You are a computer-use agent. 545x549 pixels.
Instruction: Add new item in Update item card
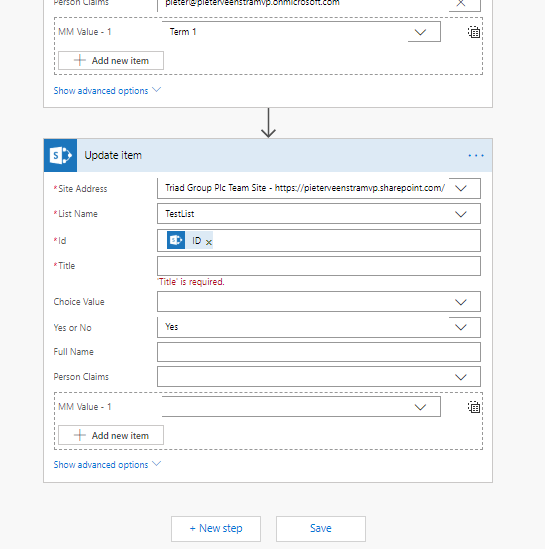(111, 435)
